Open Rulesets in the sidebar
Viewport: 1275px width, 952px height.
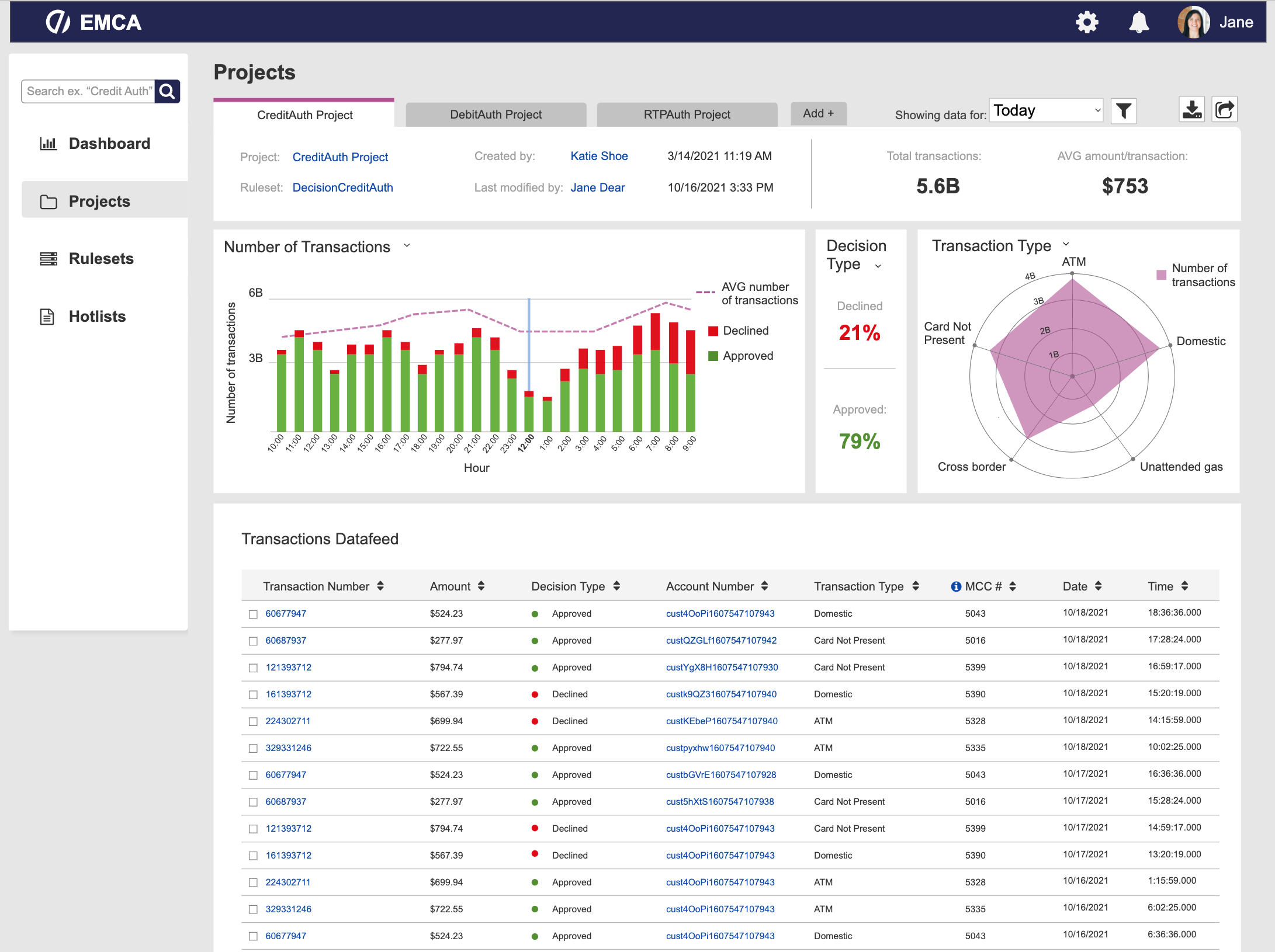(101, 259)
